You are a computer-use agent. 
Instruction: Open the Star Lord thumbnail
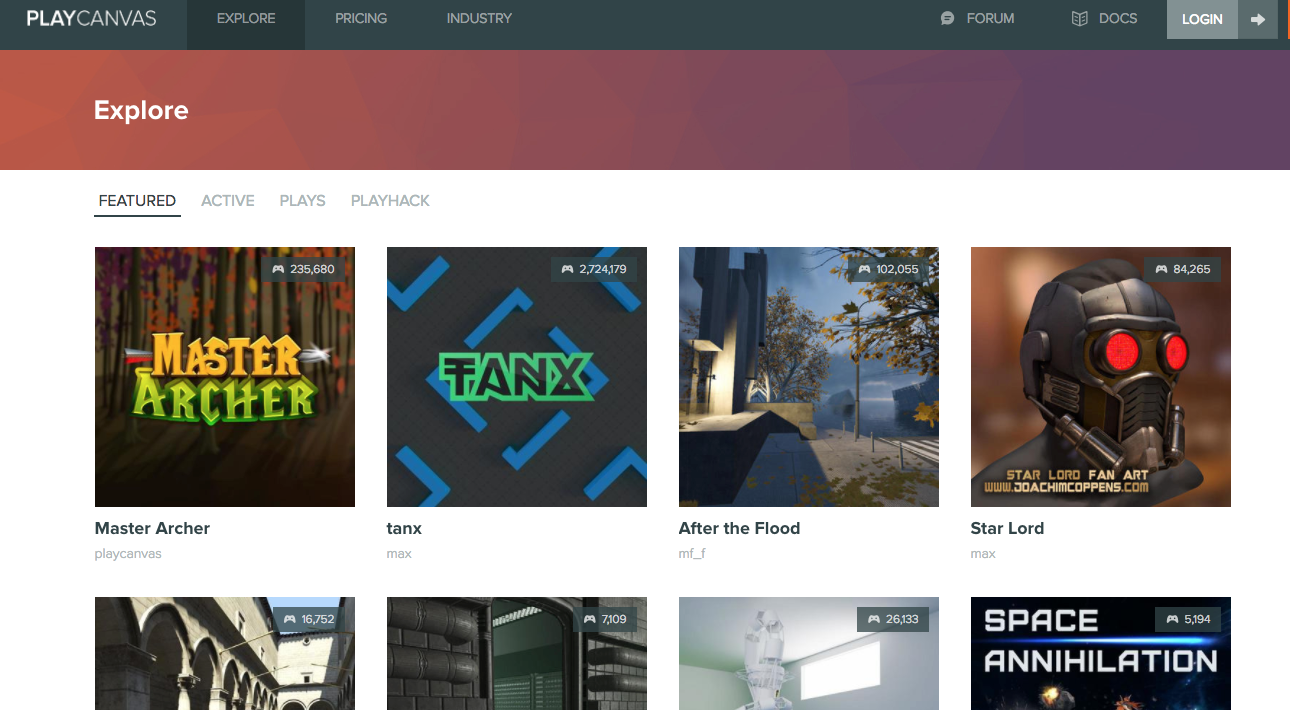tap(1101, 377)
